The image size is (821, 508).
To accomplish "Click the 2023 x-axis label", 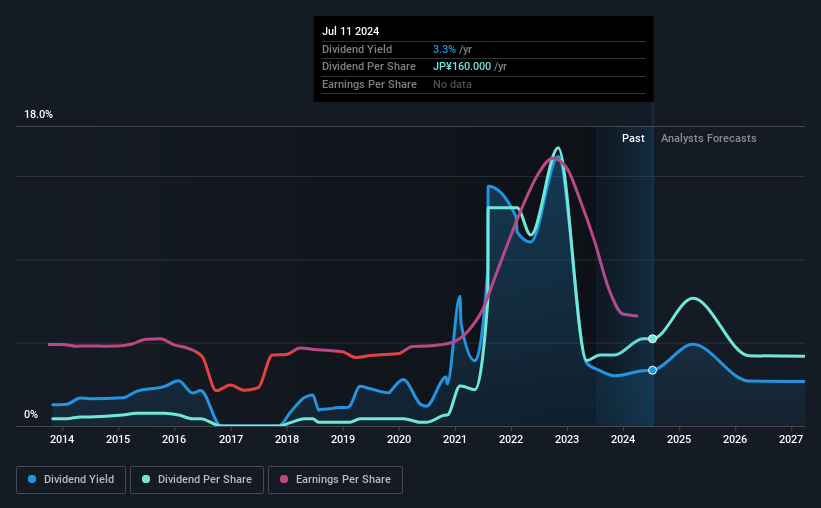I will [x=567, y=439].
